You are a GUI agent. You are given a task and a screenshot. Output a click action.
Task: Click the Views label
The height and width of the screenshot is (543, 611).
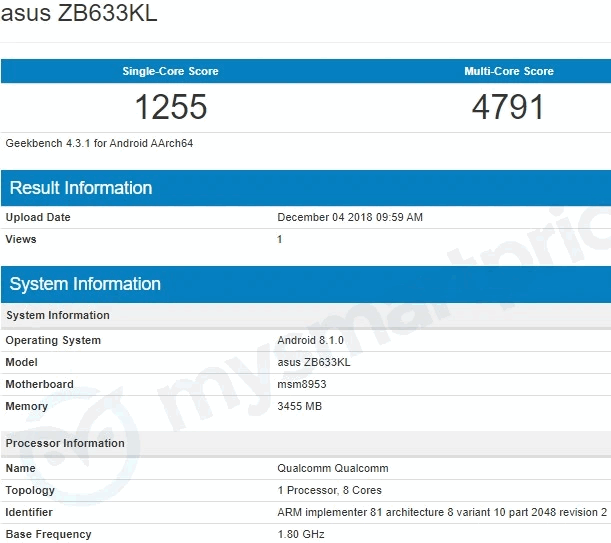[x=21, y=239]
